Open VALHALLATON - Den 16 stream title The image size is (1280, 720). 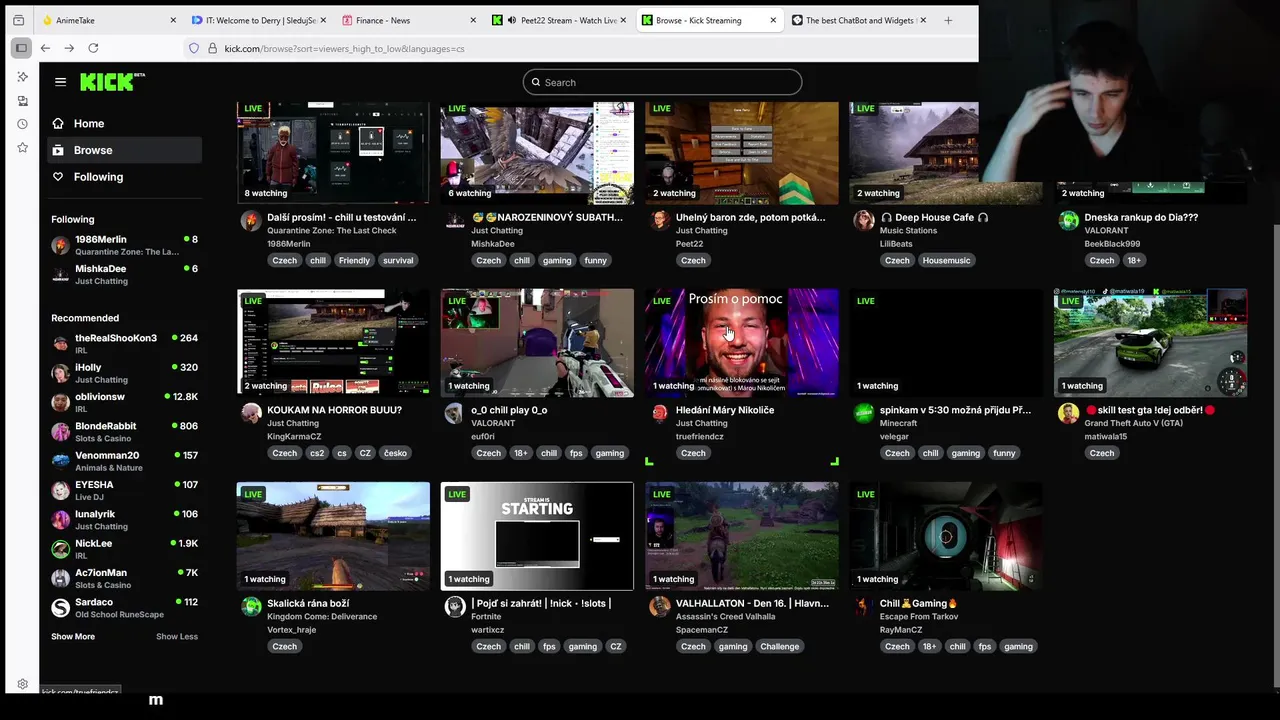click(x=752, y=604)
